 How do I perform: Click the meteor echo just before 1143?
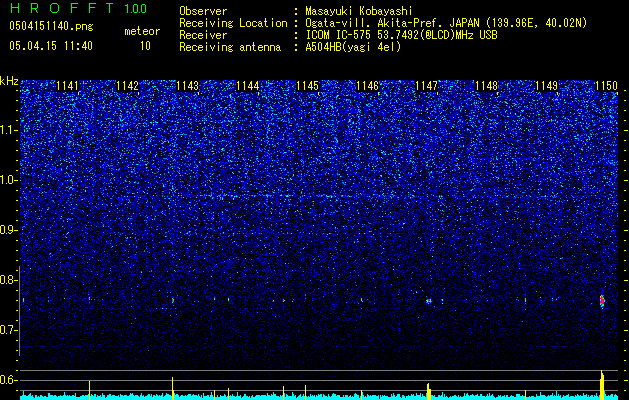(x=172, y=300)
